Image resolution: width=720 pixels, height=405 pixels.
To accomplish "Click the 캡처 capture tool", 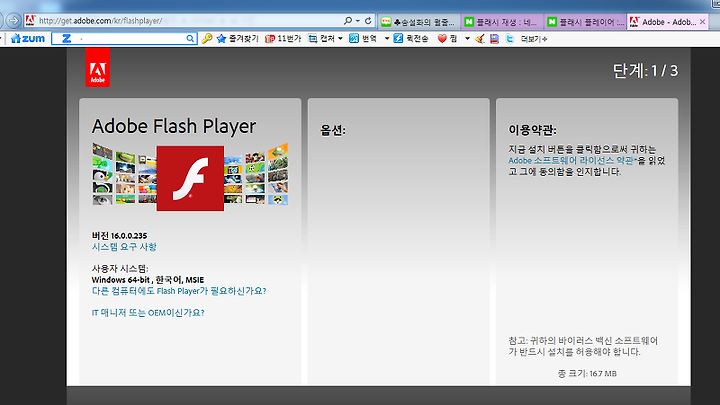I will click(x=322, y=39).
